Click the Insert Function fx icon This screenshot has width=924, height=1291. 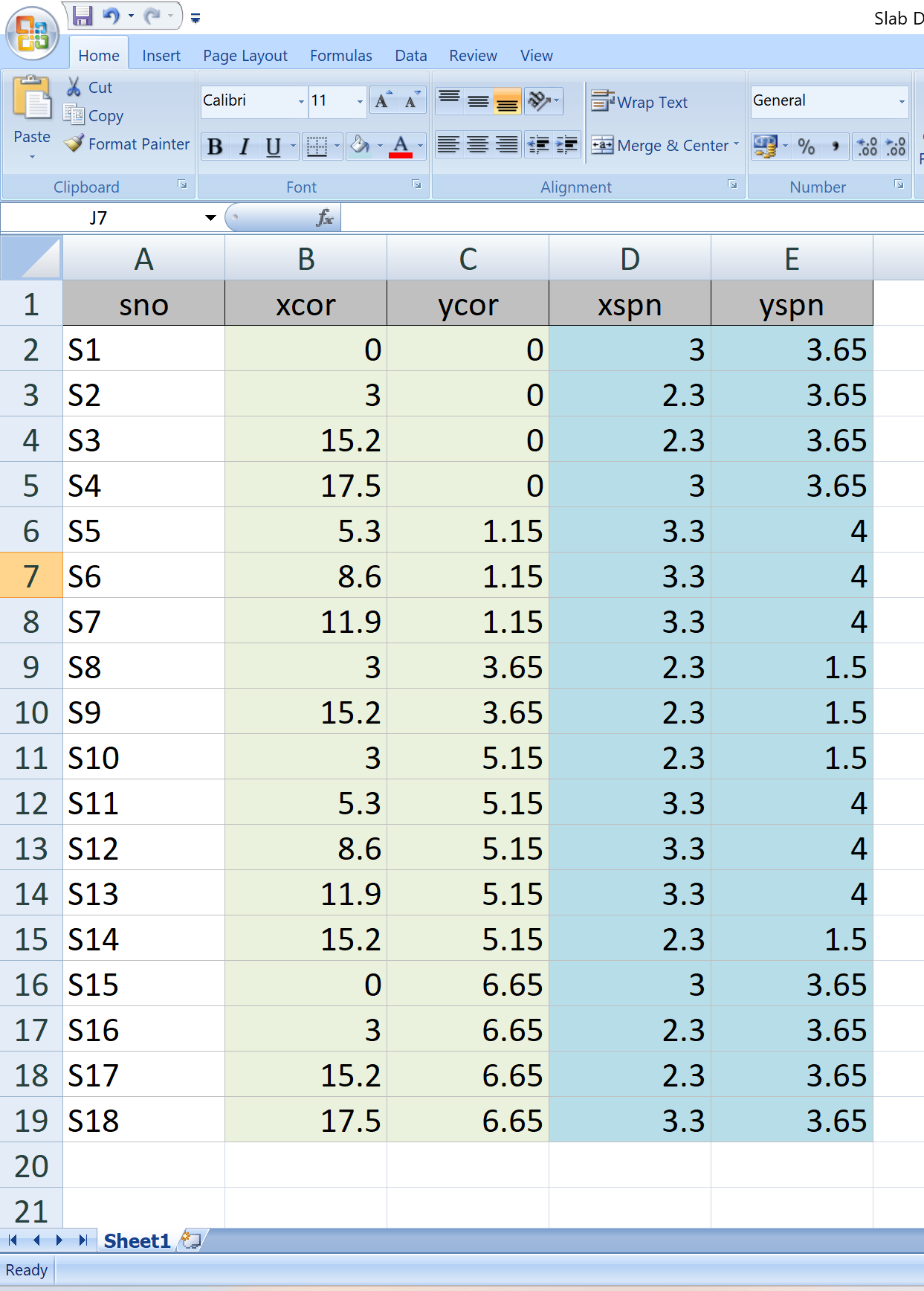point(325,218)
